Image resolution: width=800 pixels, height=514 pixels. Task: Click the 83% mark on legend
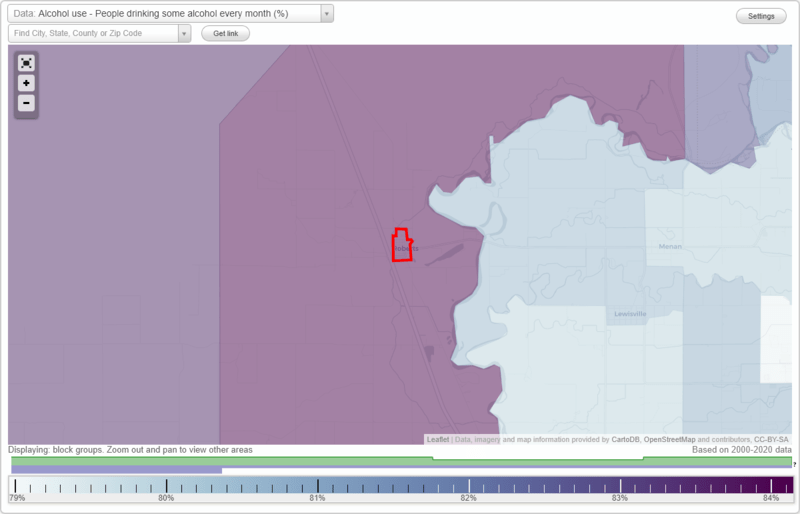620,498
